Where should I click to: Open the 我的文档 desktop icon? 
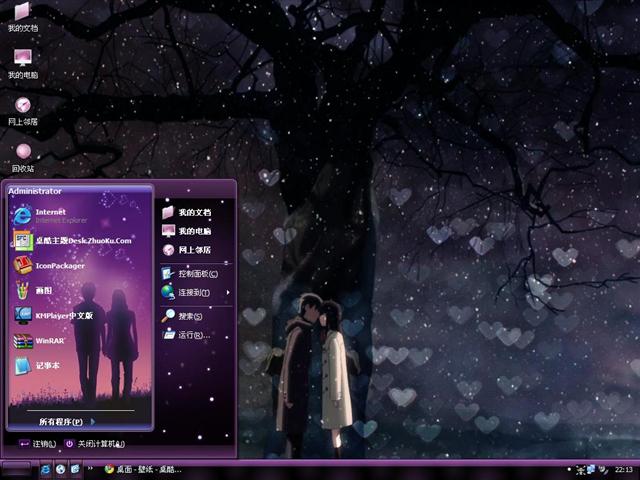[23, 17]
